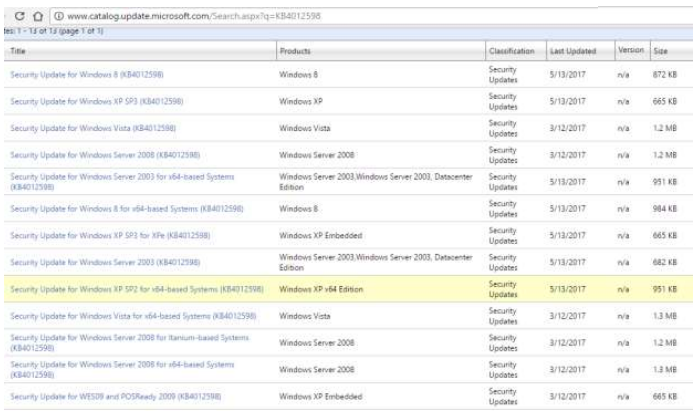Open highlighted Windows XP SP2 x64 update link
The width and height of the screenshot is (696, 418).
136,290
